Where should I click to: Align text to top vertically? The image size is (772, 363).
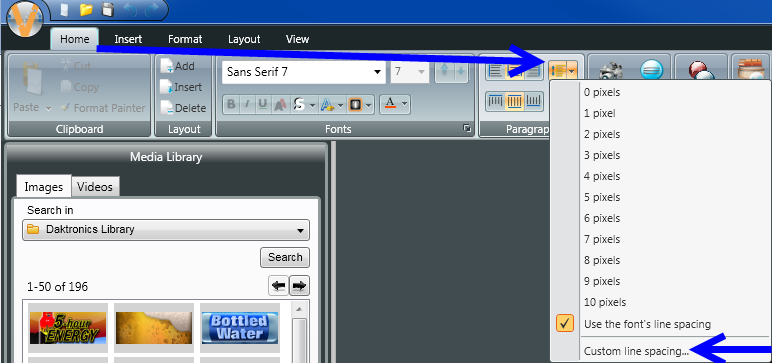(496, 101)
